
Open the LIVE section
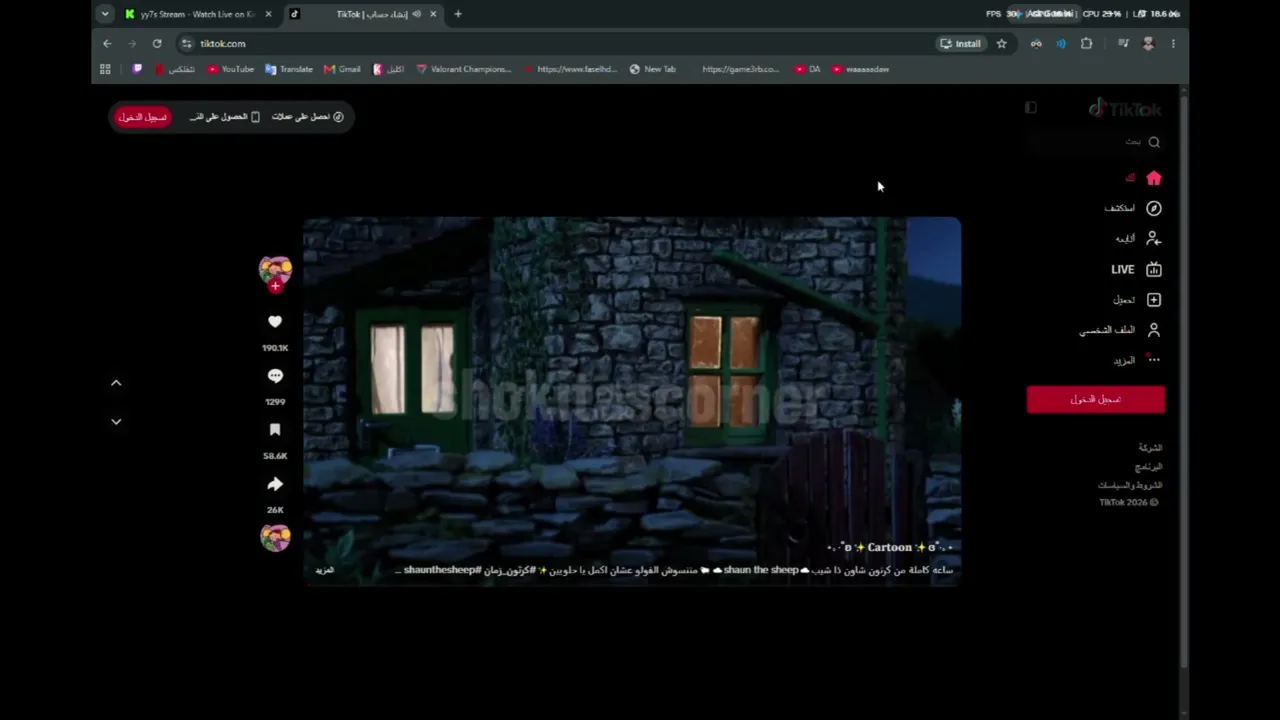[x=1136, y=269]
